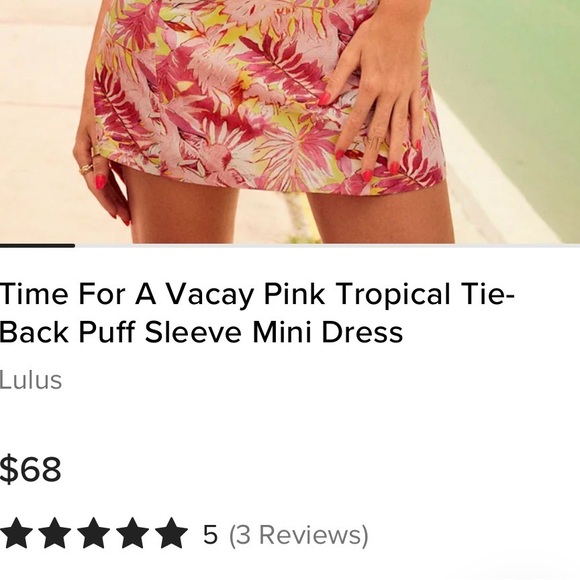Select the fifth rating star

pyautogui.click(x=171, y=533)
